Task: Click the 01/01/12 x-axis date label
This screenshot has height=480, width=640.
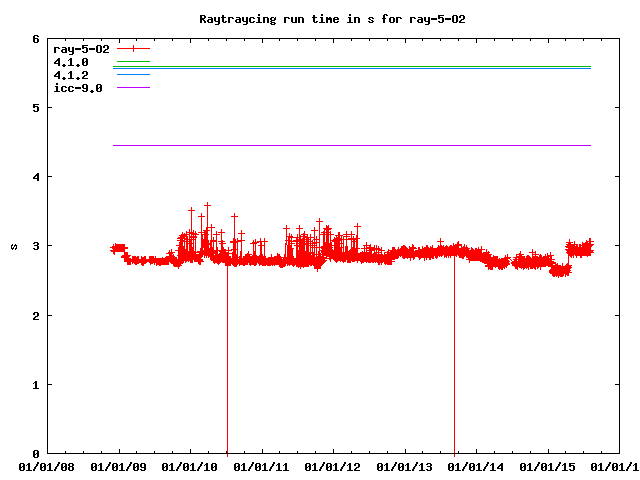Action: (333, 466)
